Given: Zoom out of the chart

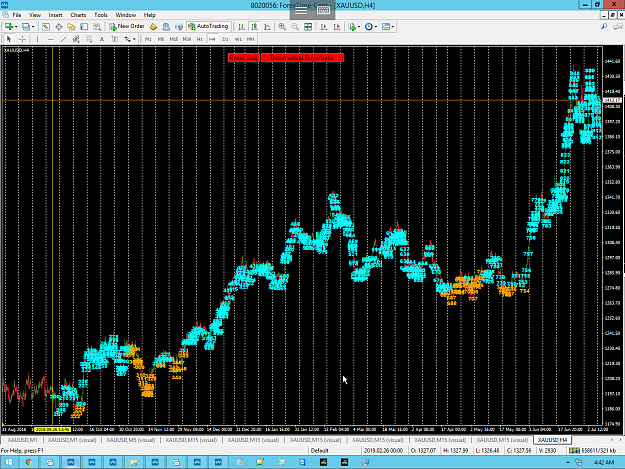Looking at the screenshot, I should pyautogui.click(x=295, y=27).
